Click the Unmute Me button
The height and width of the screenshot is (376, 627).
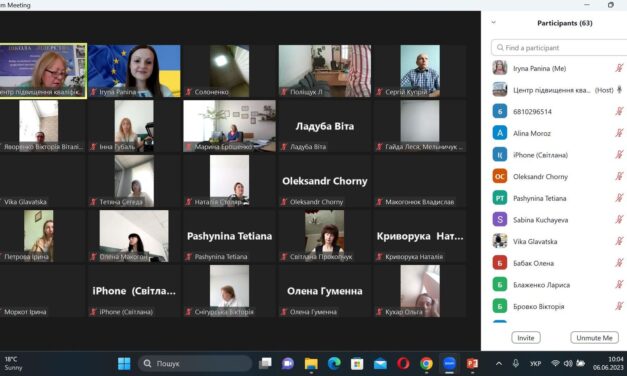tap(594, 338)
